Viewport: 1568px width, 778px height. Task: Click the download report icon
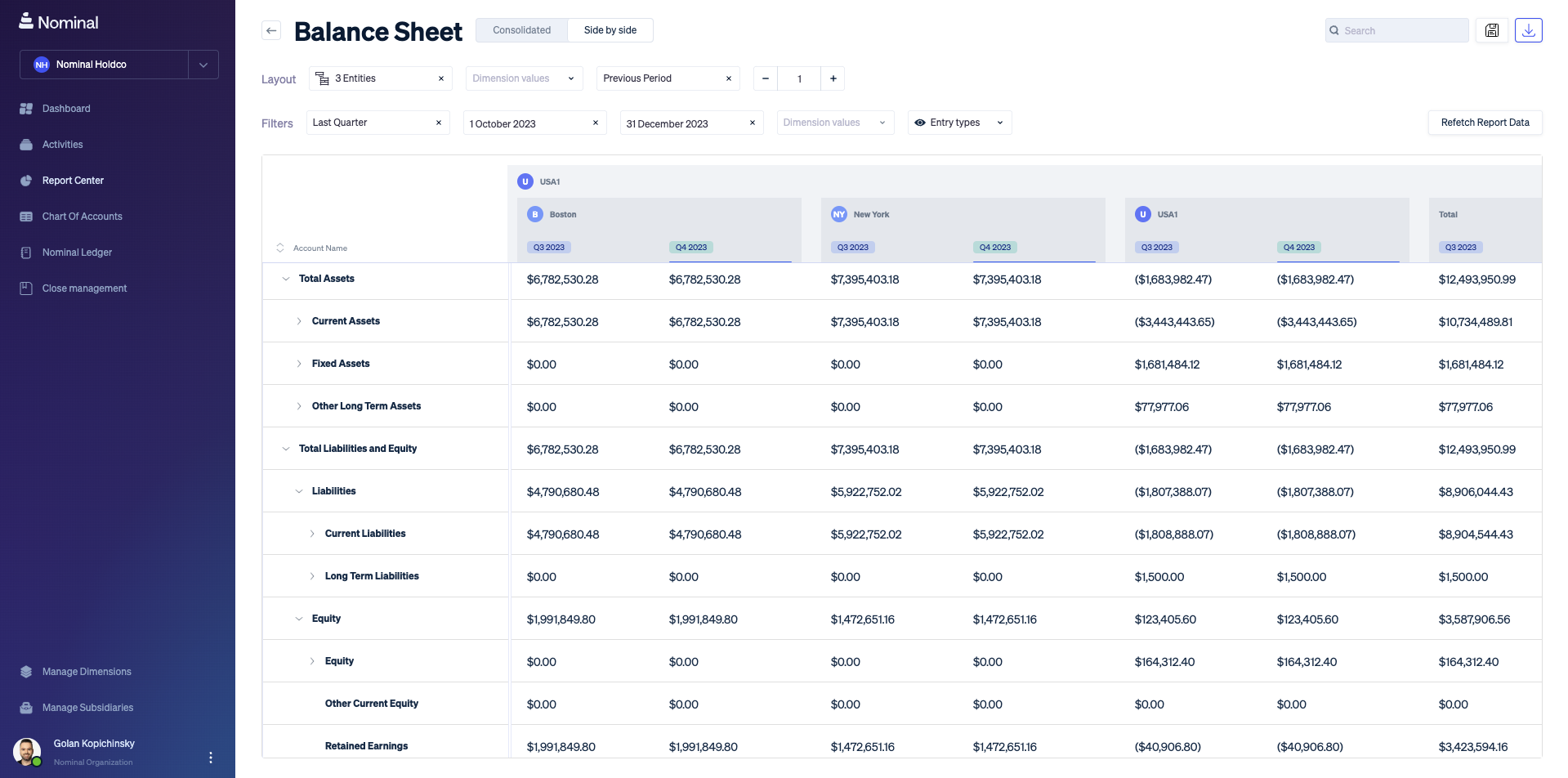point(1528,30)
